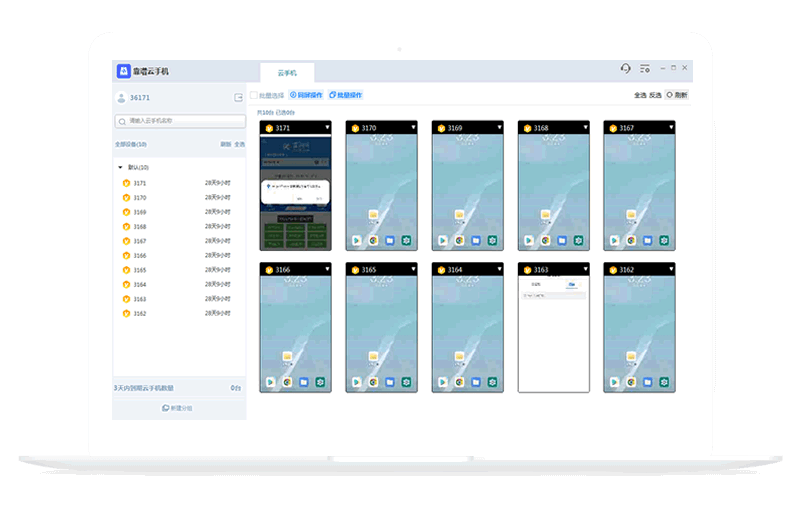Click the cloud phone name search field
The width and height of the screenshot is (800, 510).
[x=180, y=121]
